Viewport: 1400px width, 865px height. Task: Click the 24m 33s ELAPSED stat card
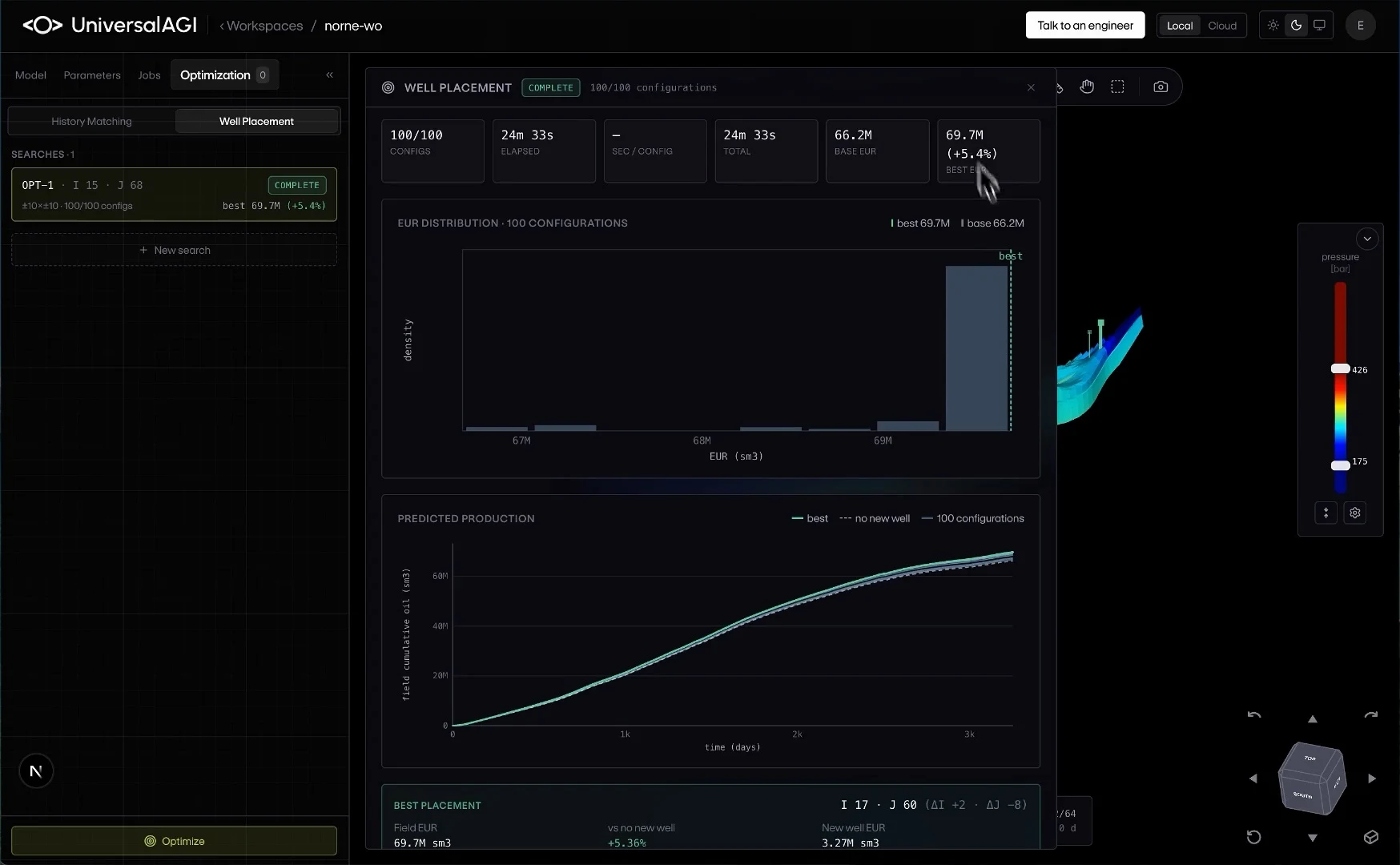point(544,151)
